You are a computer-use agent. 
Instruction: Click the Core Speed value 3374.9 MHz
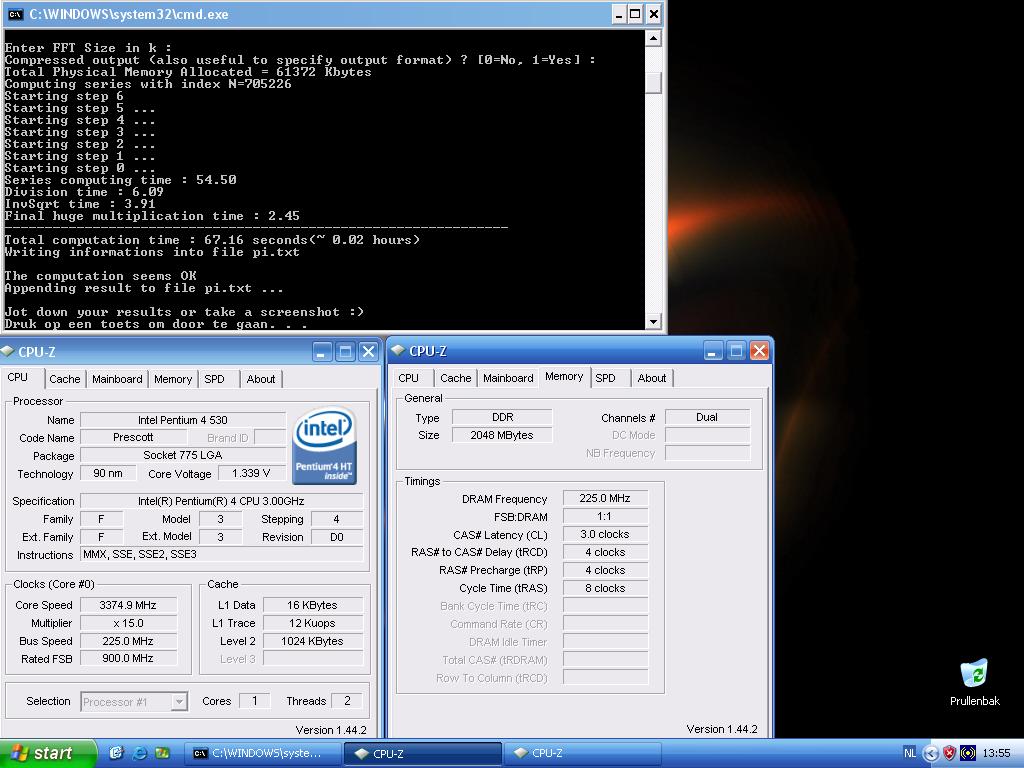click(x=128, y=605)
